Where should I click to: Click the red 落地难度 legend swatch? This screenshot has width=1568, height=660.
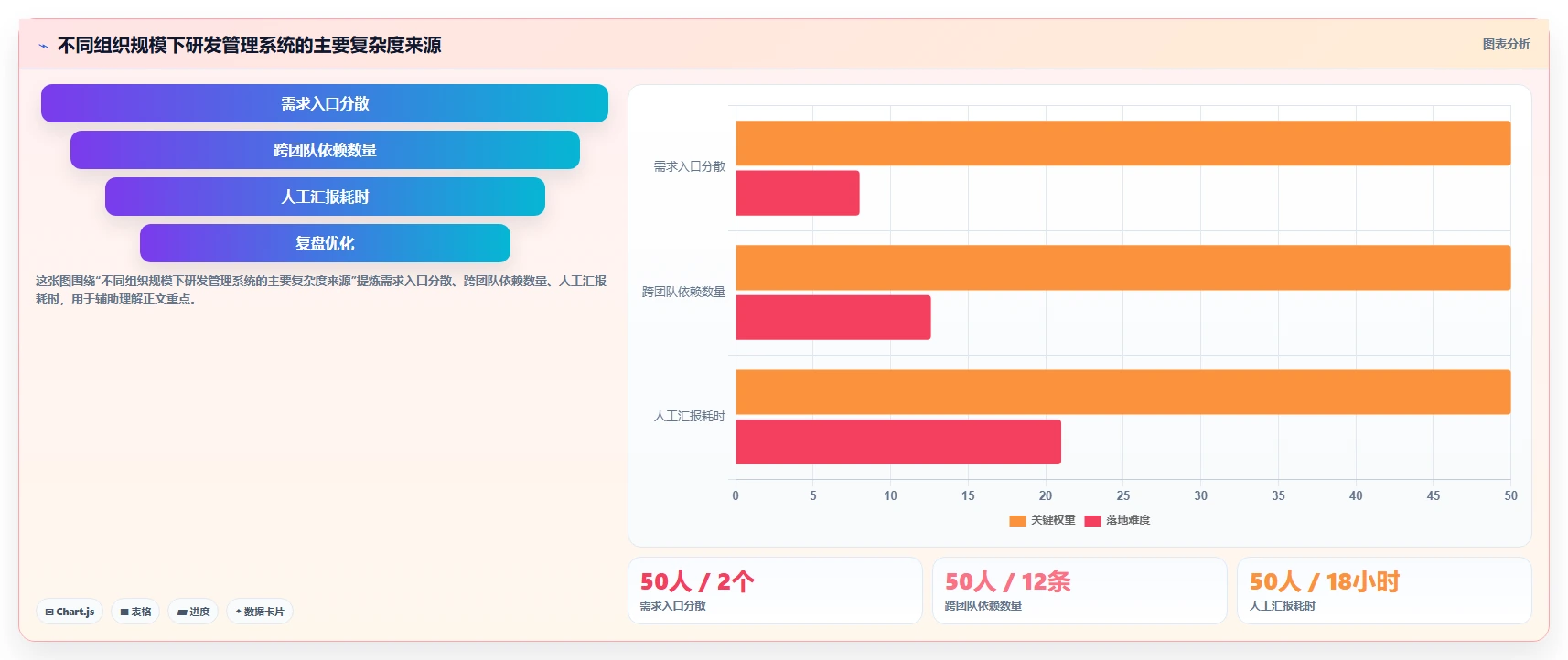(x=1092, y=521)
